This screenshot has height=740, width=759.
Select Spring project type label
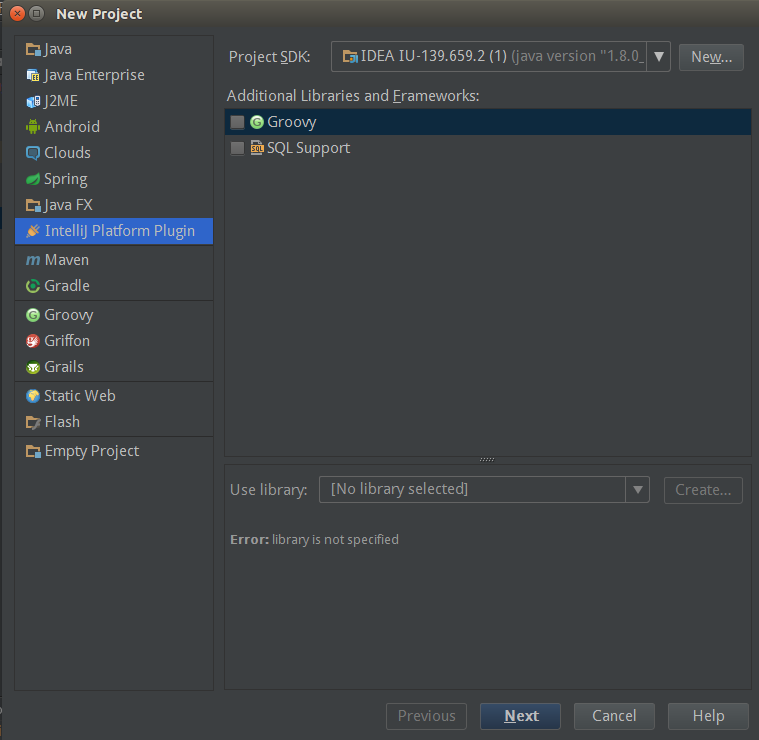[x=66, y=180]
